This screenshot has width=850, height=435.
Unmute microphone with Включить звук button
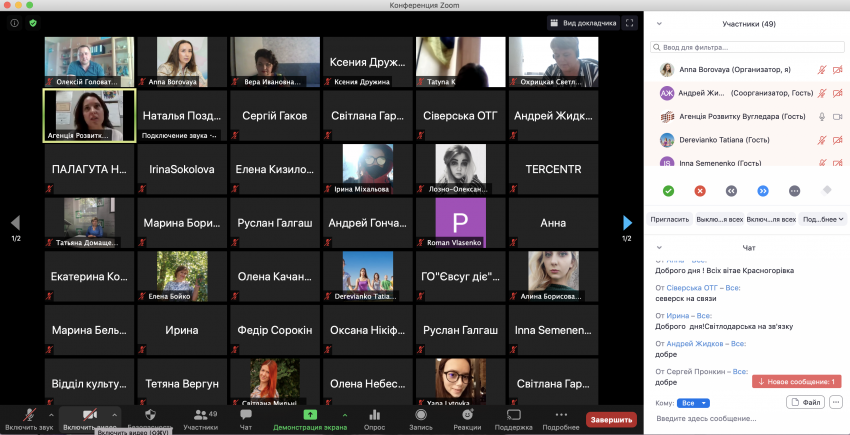29,419
